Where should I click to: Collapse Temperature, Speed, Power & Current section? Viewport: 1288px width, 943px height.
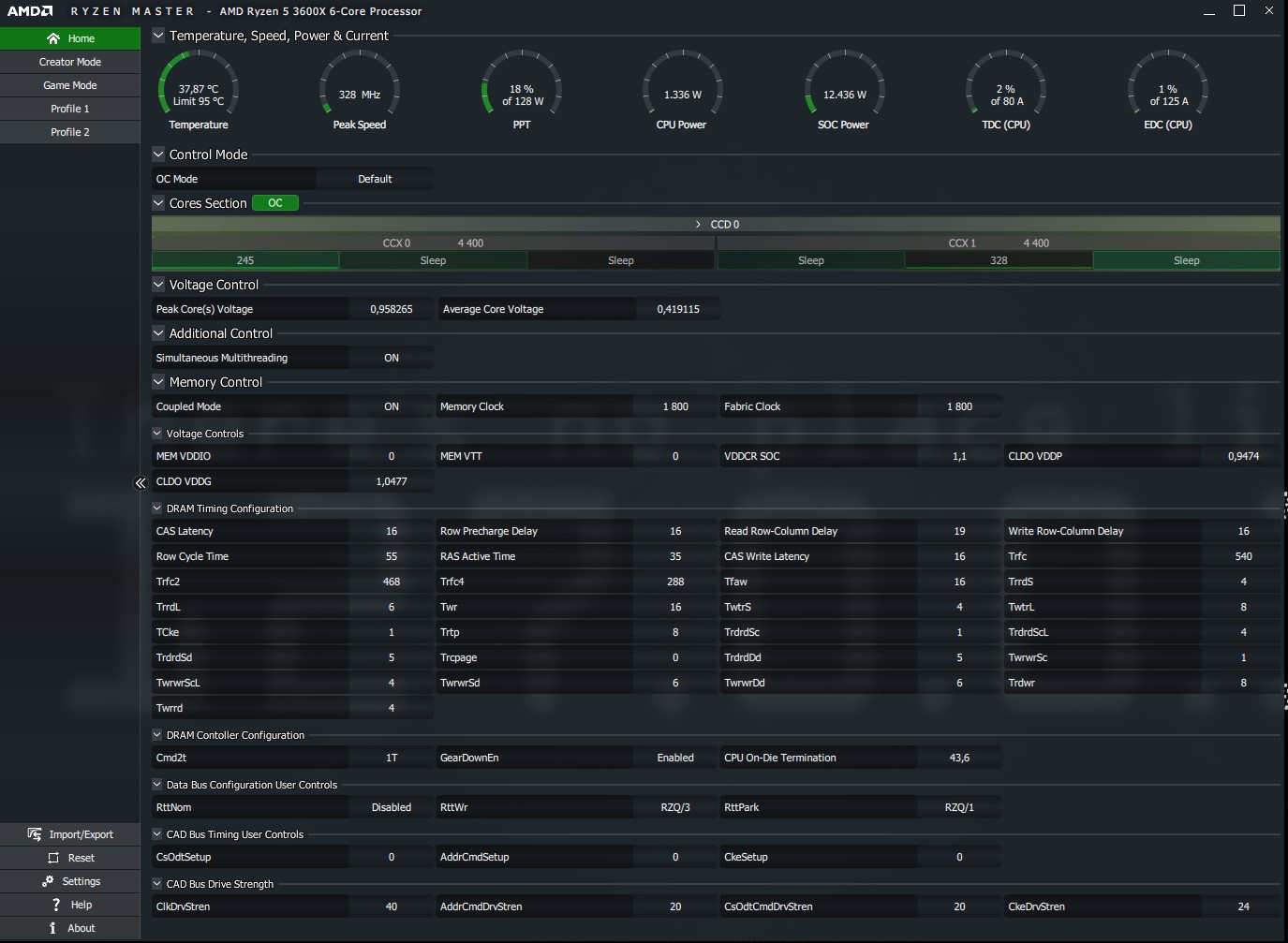158,36
